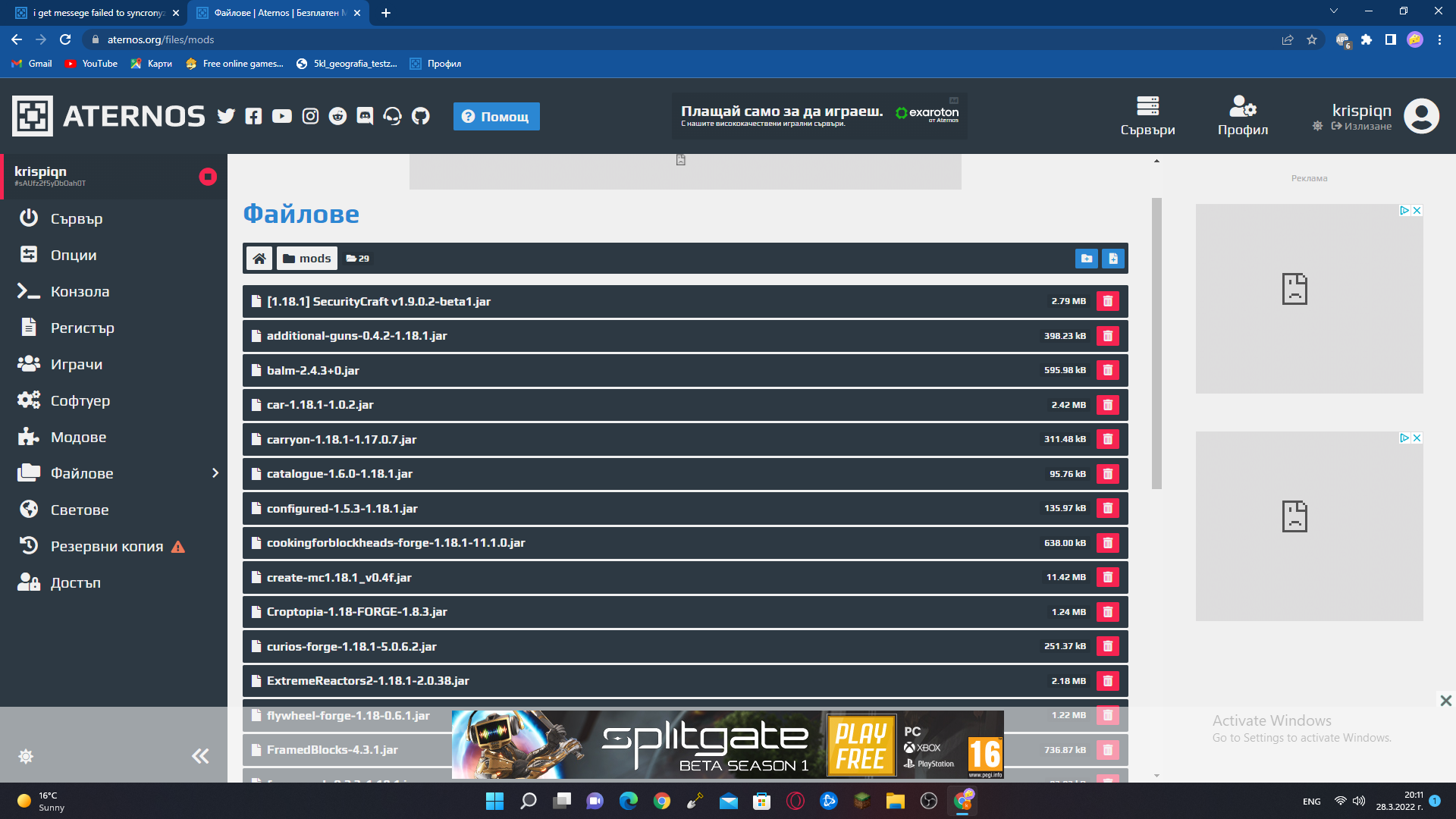Viewport: 1456px width, 819px height.
Task: Open Aternos Twitter page
Action: pos(226,116)
